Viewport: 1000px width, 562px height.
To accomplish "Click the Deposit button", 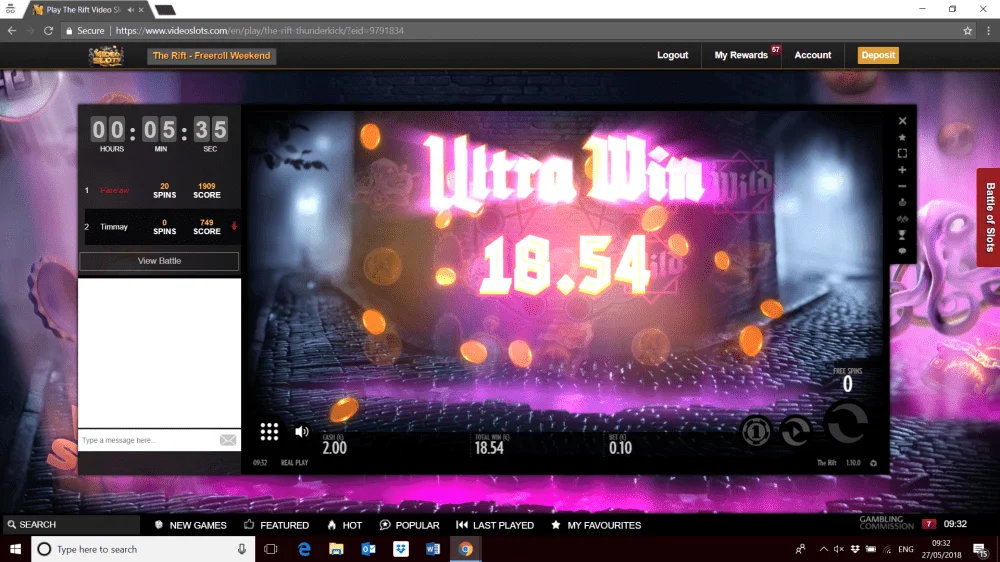I will pos(878,55).
